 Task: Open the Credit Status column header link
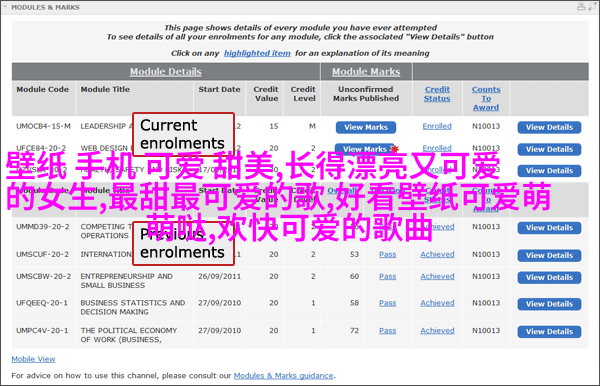(x=437, y=94)
